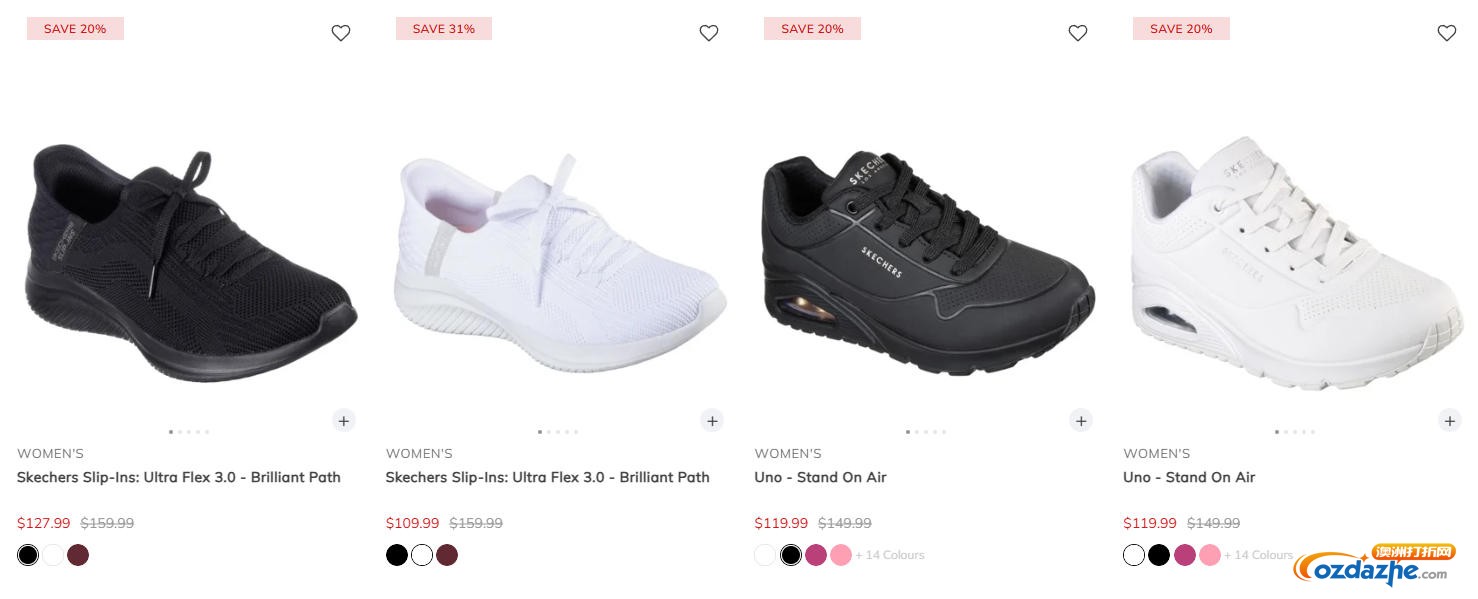Viewport: 1478px width, 599px height.
Task: Quick add the white Ultra Flex 3.0 shoe
Action: [712, 420]
